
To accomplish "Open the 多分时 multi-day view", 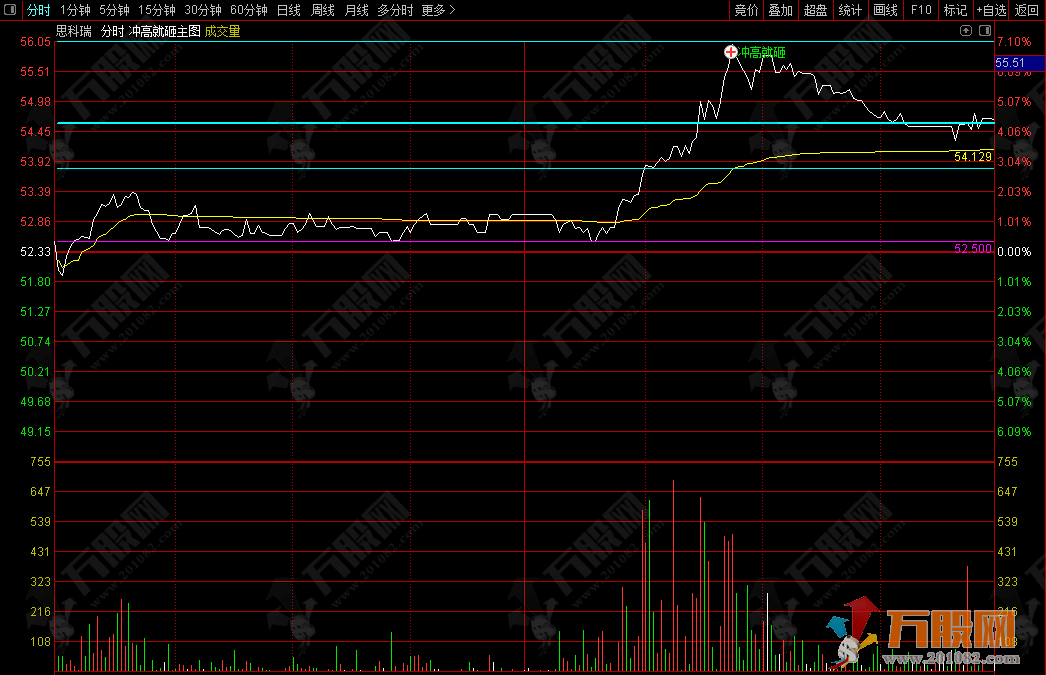I will [395, 10].
